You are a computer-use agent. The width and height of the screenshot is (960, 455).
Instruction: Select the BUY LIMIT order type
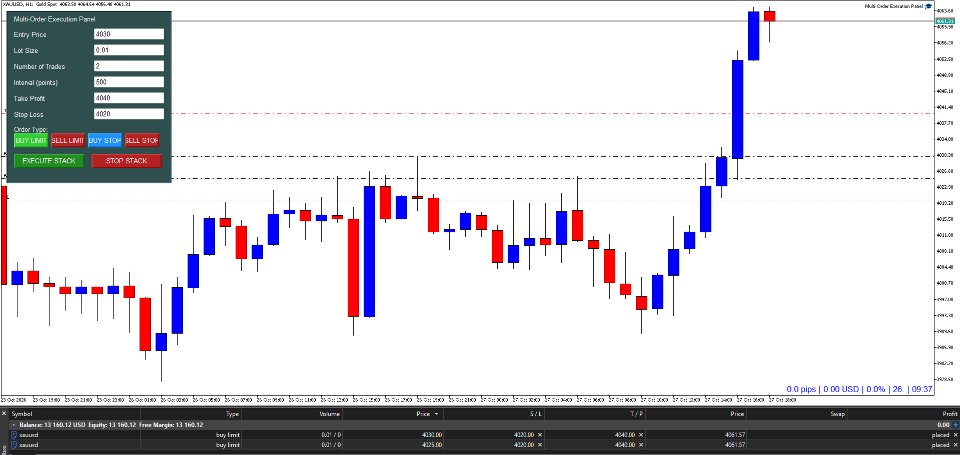[x=31, y=140]
